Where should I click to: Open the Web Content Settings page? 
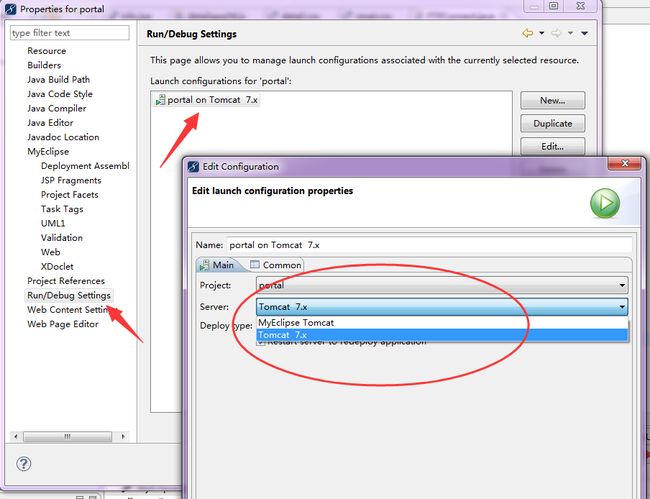(68, 310)
